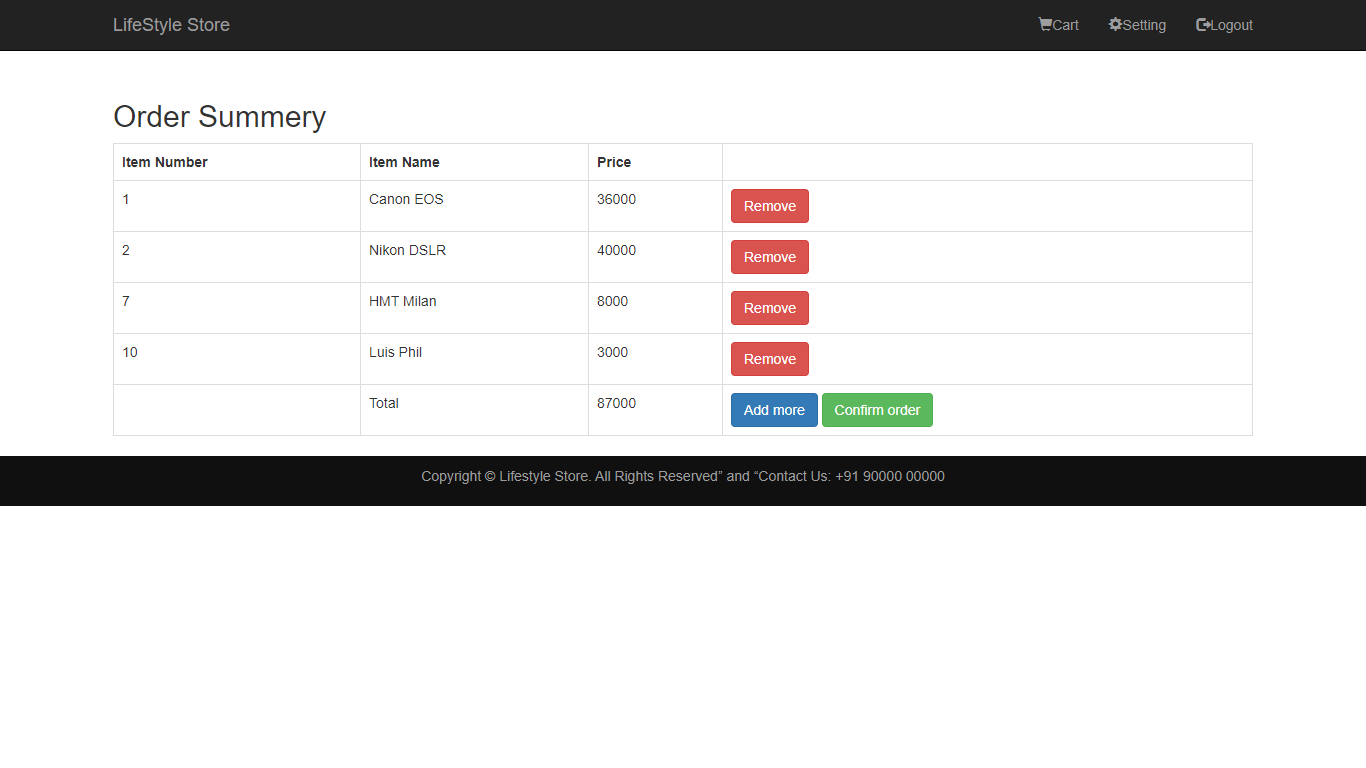Select the Item Name column header
The width and height of the screenshot is (1366, 768).
tap(404, 162)
